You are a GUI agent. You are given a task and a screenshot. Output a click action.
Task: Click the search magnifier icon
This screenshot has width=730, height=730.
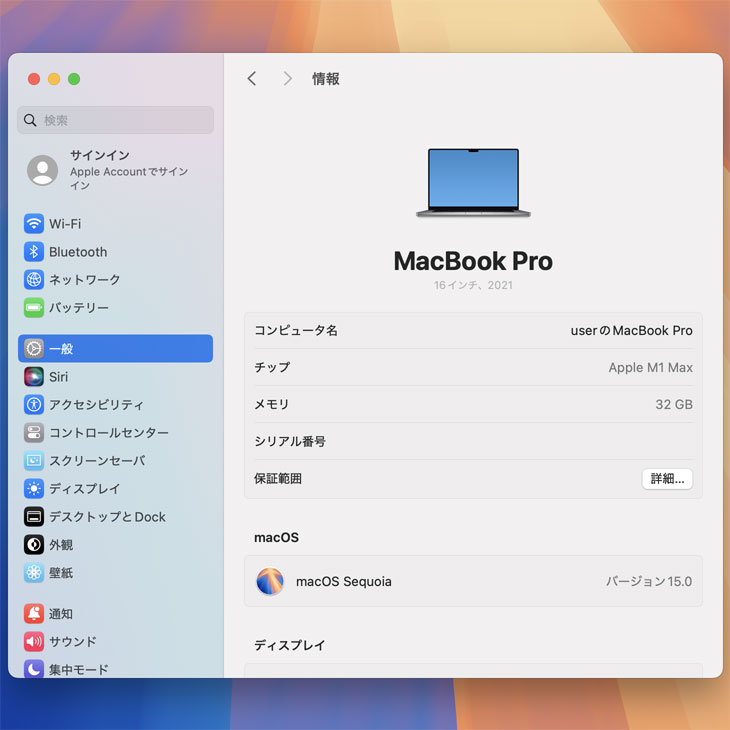[x=30, y=120]
